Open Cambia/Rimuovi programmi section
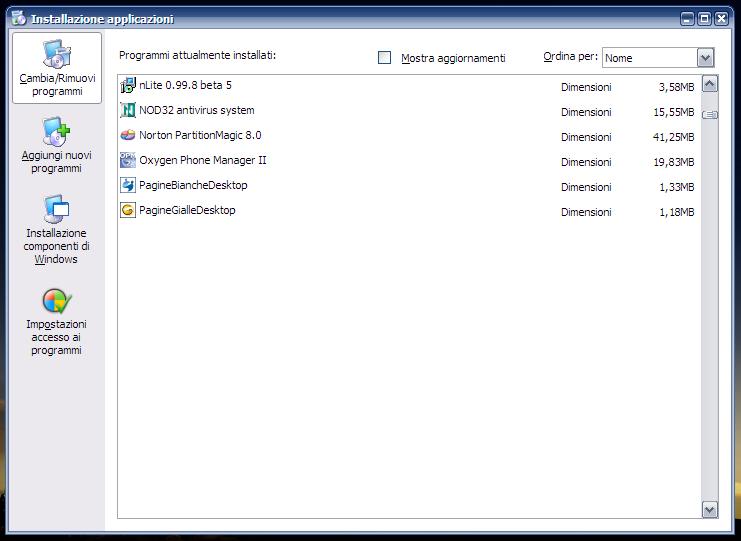This screenshot has height=541, width=741. (x=57, y=68)
